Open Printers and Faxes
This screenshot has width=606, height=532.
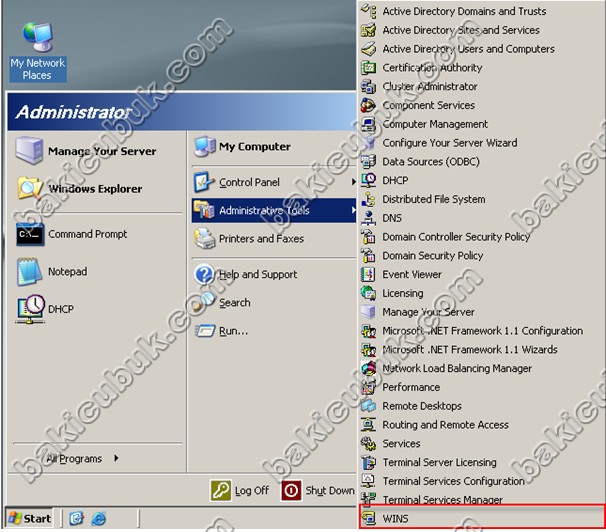click(x=274, y=238)
